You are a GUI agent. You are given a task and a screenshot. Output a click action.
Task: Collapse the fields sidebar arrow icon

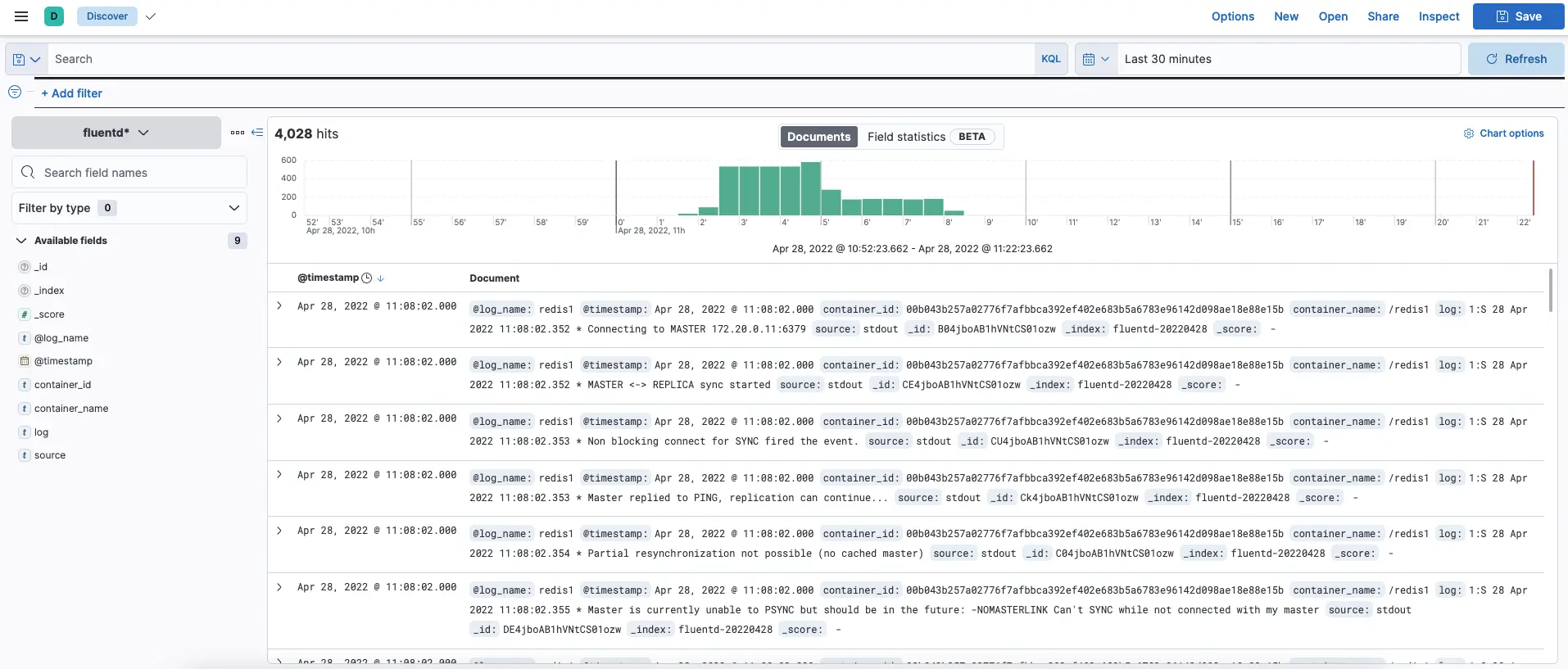pyautogui.click(x=257, y=133)
